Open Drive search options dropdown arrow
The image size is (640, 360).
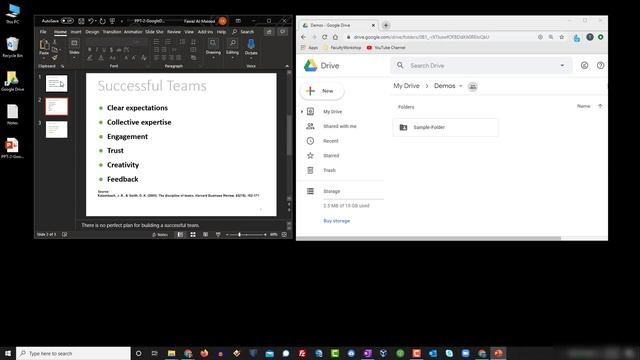(562, 65)
